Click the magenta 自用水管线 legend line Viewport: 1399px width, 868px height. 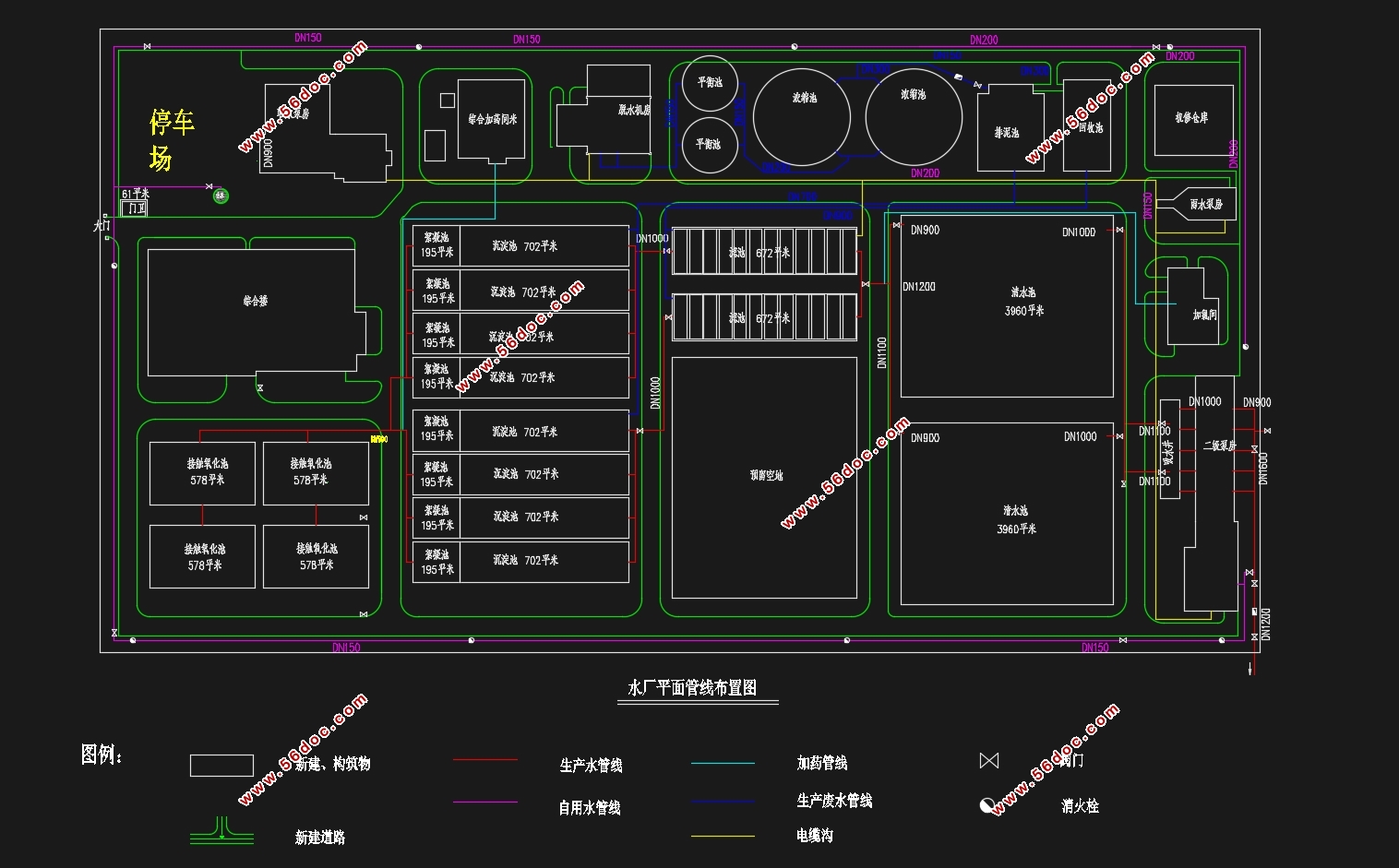(x=485, y=803)
